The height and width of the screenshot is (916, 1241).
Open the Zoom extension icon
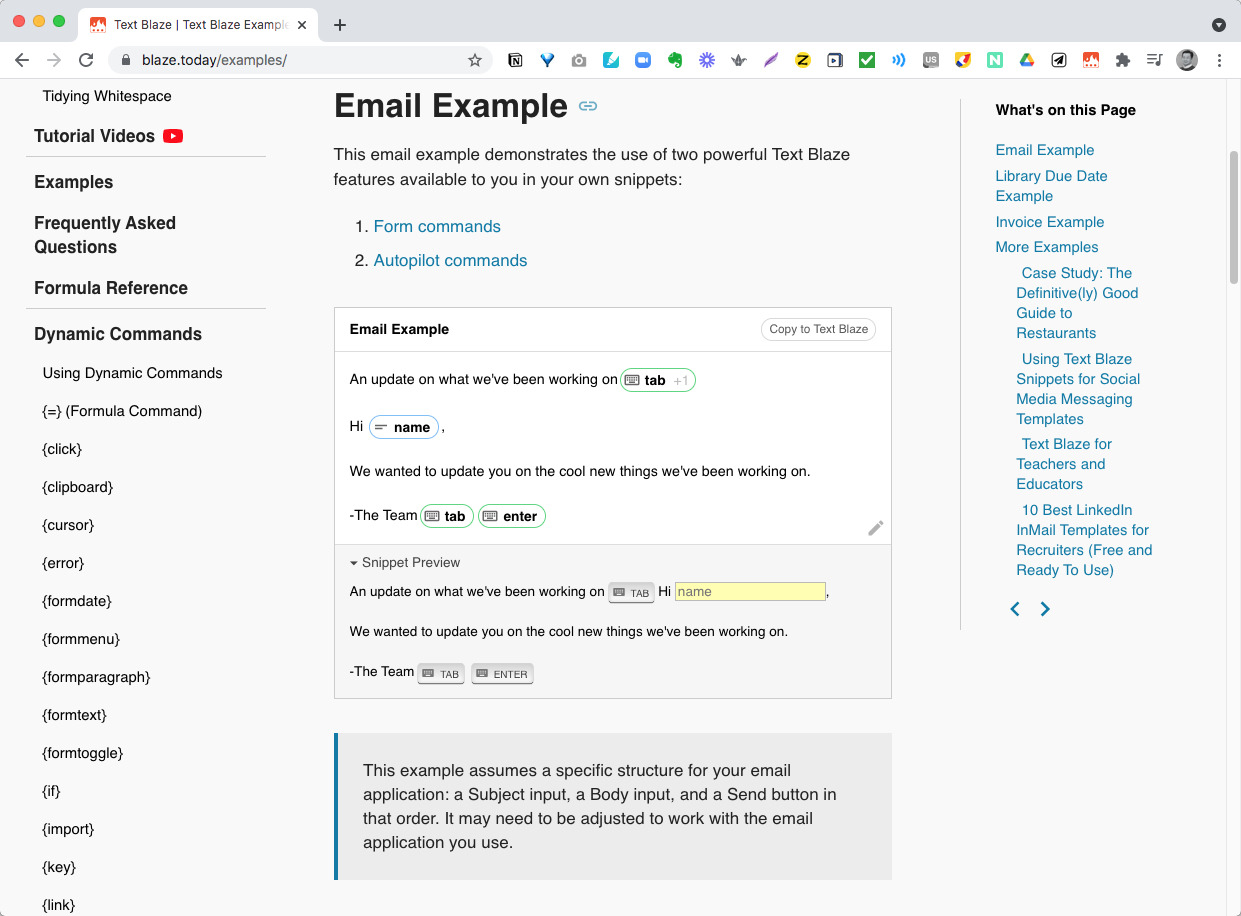tap(643, 60)
